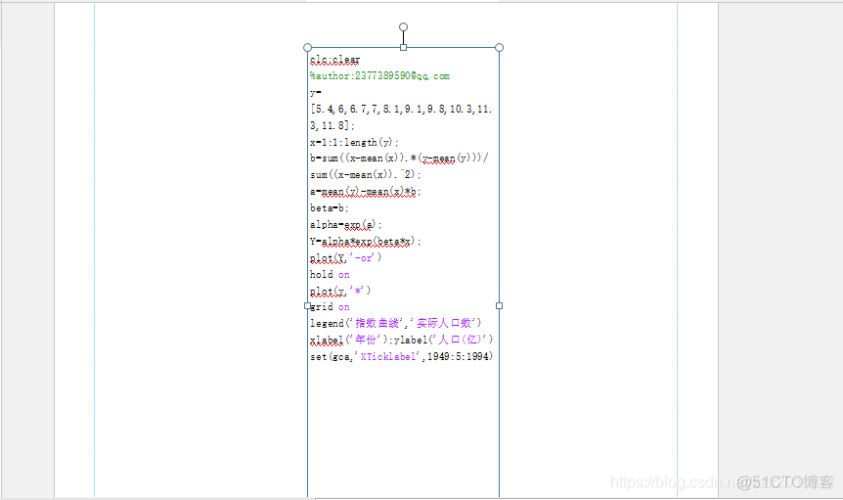Click the left-middle square resize handle
The image size is (843, 500).
[x=308, y=305]
